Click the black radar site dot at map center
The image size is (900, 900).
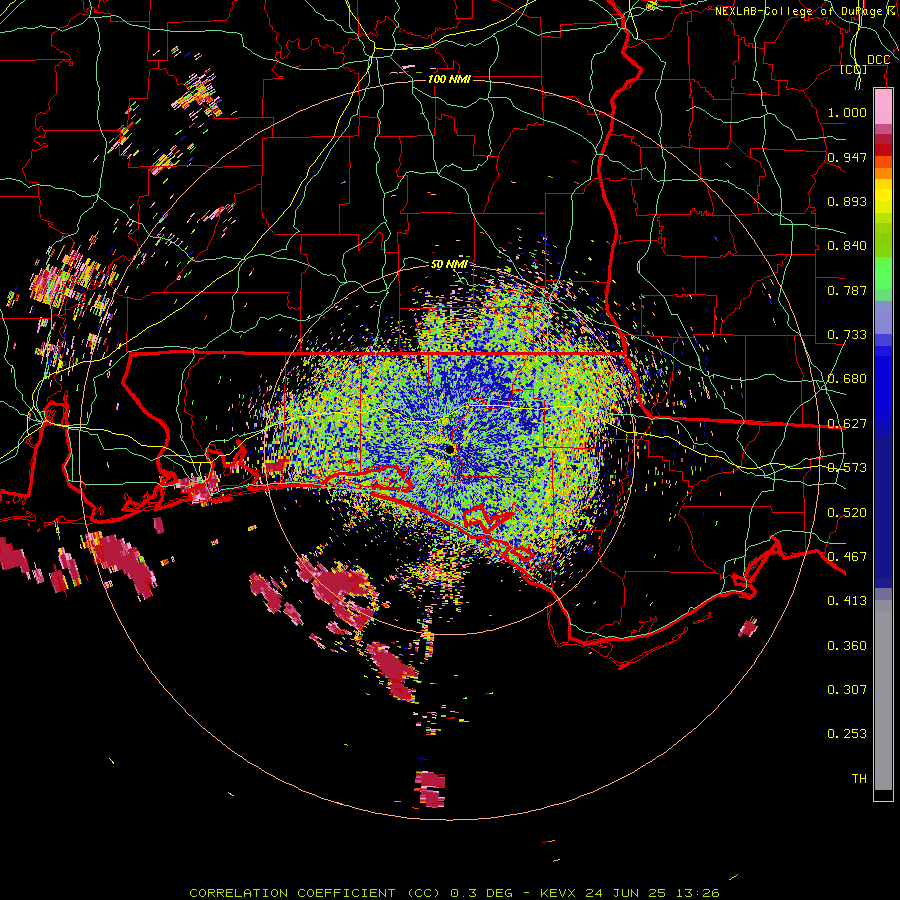[449, 449]
